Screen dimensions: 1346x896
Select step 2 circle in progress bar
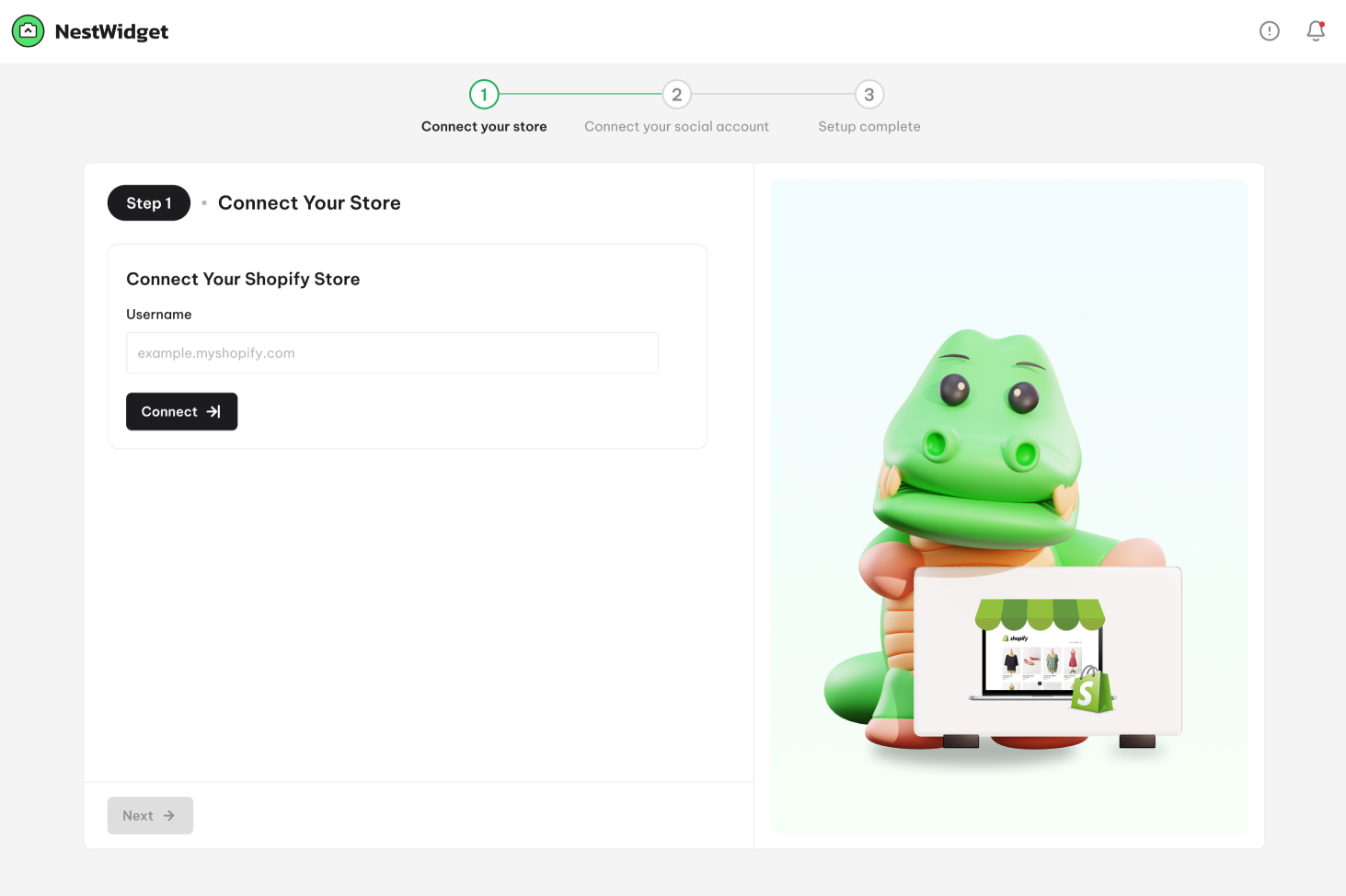coord(676,94)
